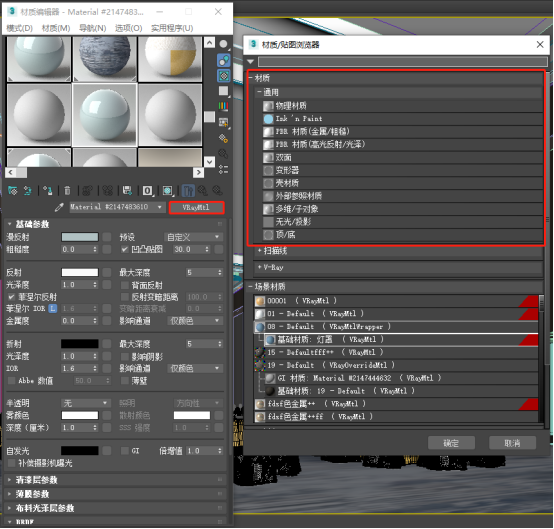This screenshot has height=529, width=554.
Task: Click Assign Material to Selection icon
Action: tap(48, 191)
